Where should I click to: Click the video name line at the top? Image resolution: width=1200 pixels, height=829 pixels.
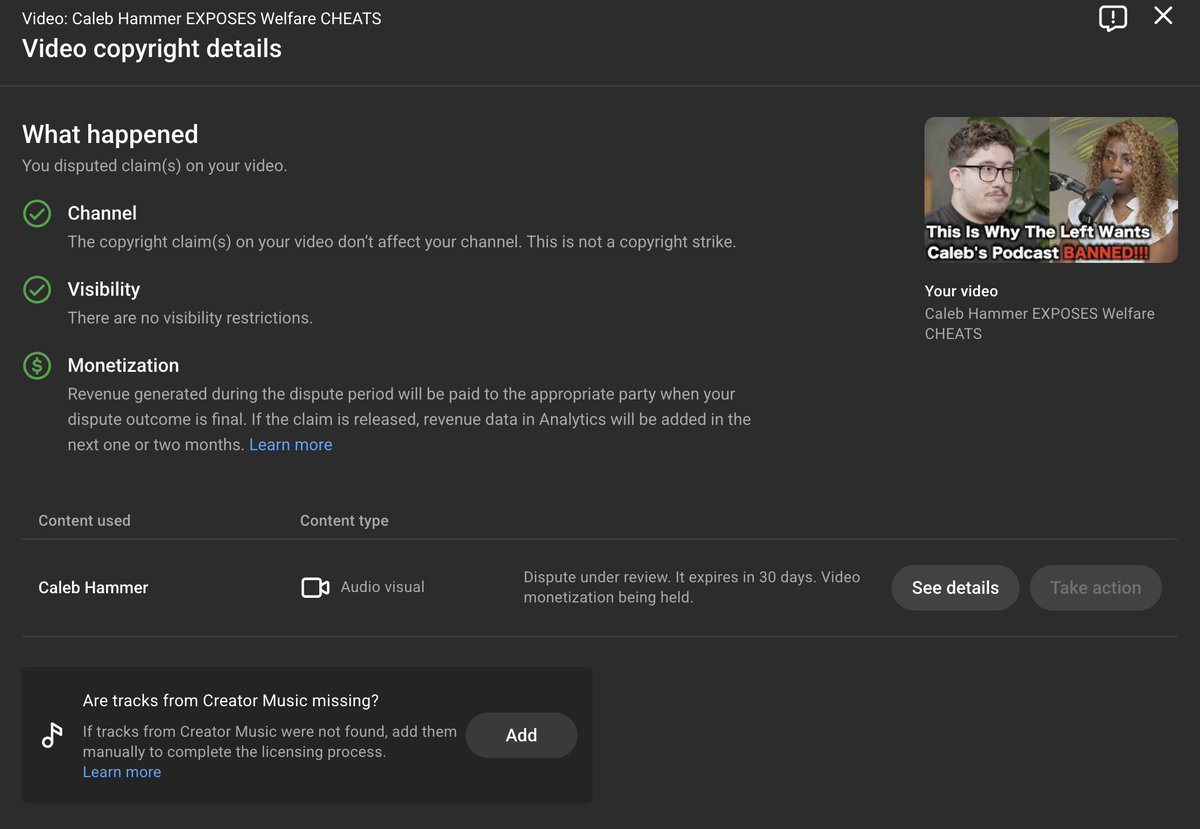201,18
